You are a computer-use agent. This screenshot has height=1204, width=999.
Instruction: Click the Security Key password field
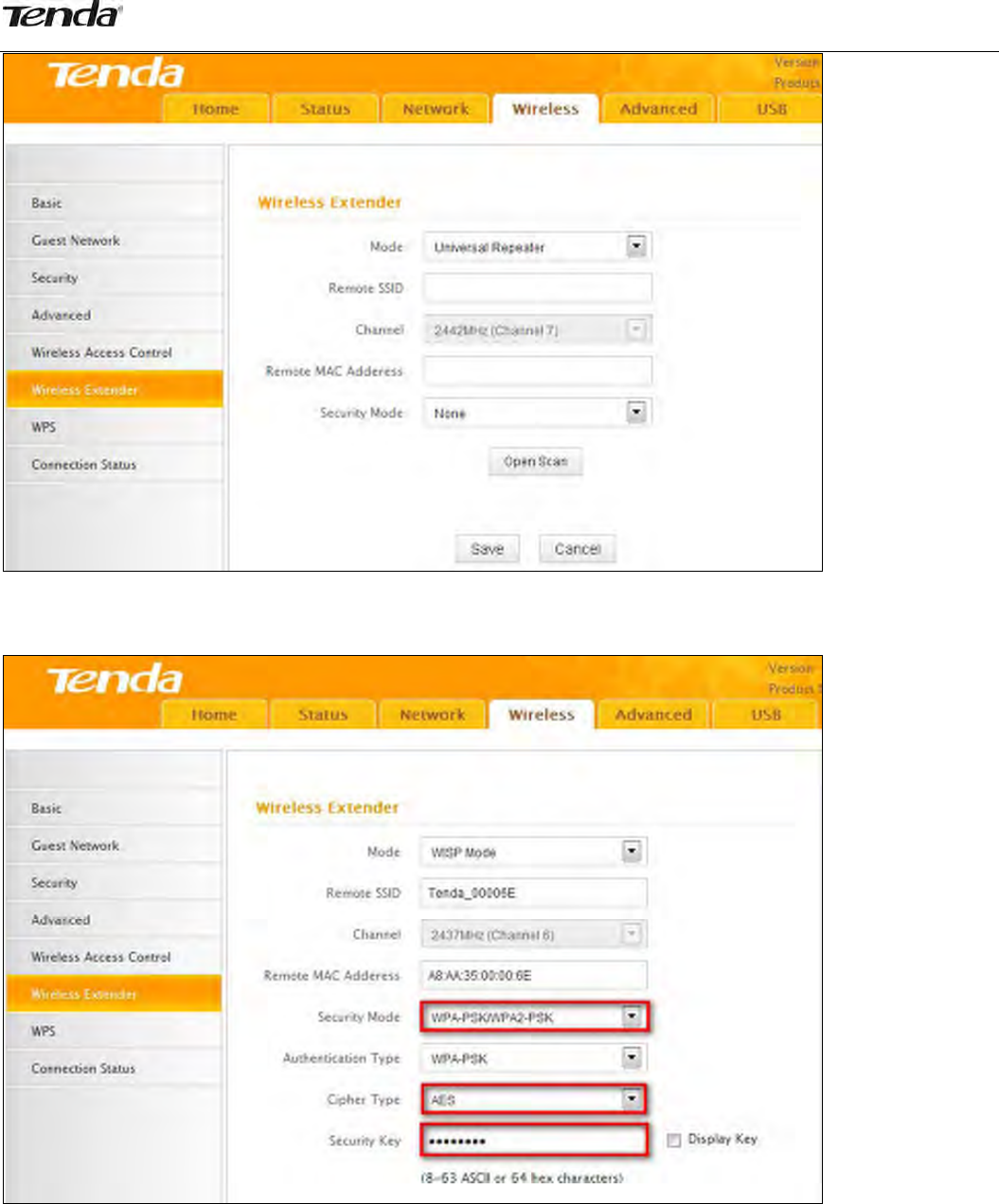[x=534, y=1141]
